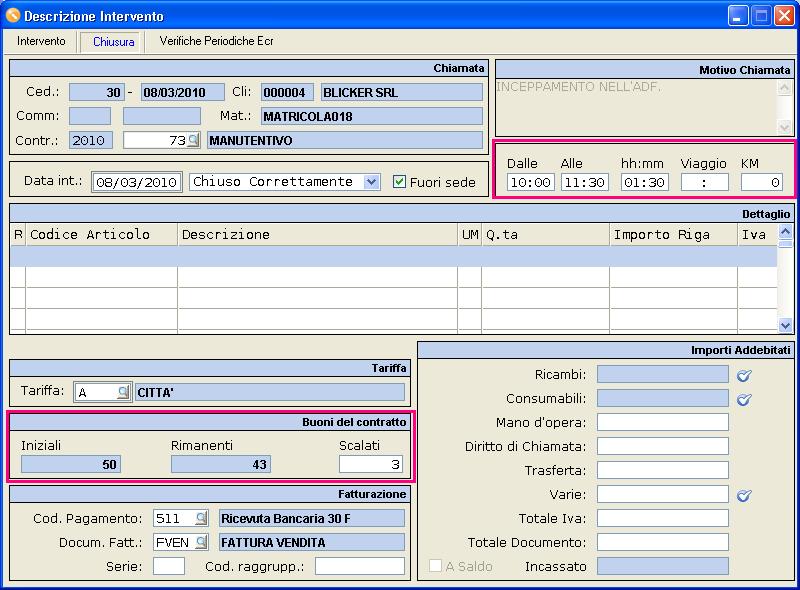Open Docum. Fatt. lookup icon

click(x=202, y=542)
